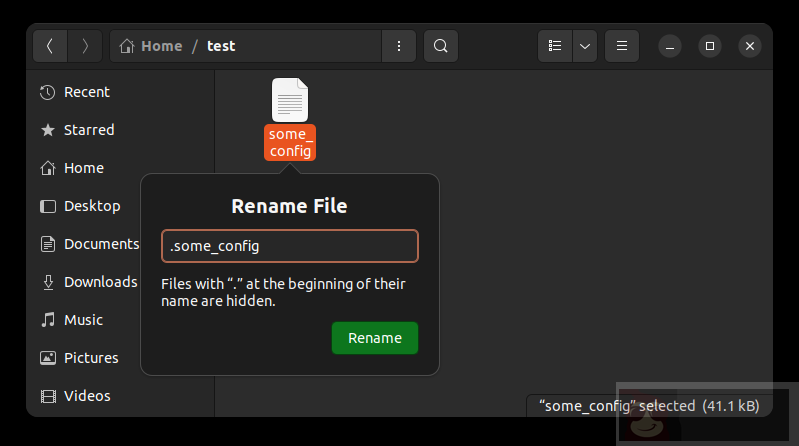Open the hamburger main menu
Image resolution: width=799 pixels, height=446 pixels.
(x=622, y=46)
